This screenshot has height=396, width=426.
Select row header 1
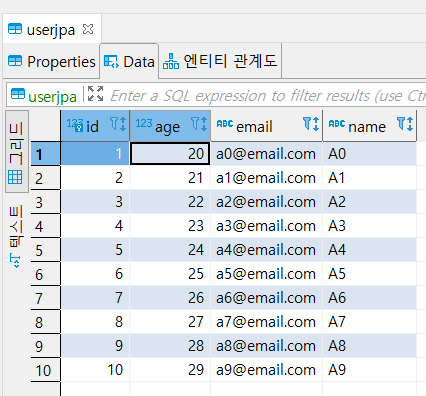point(46,154)
